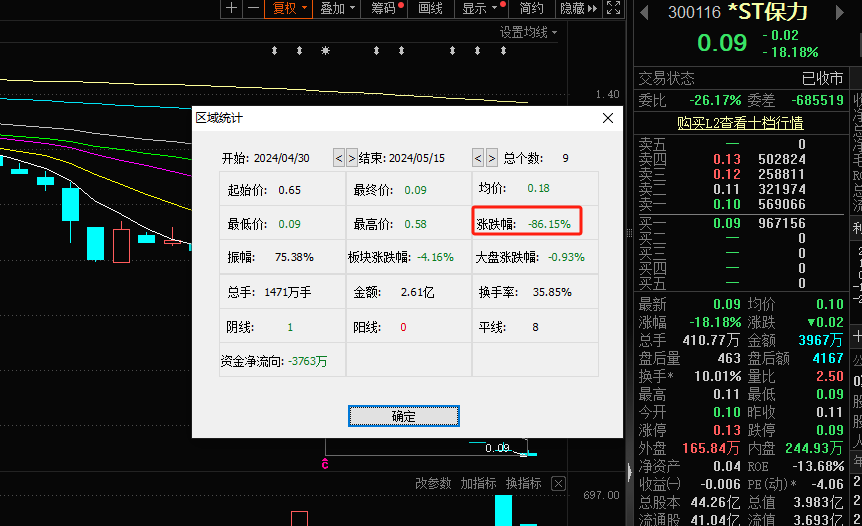Select the 筹码 toolbar item
Screen dimensions: 862x526
click(x=384, y=8)
